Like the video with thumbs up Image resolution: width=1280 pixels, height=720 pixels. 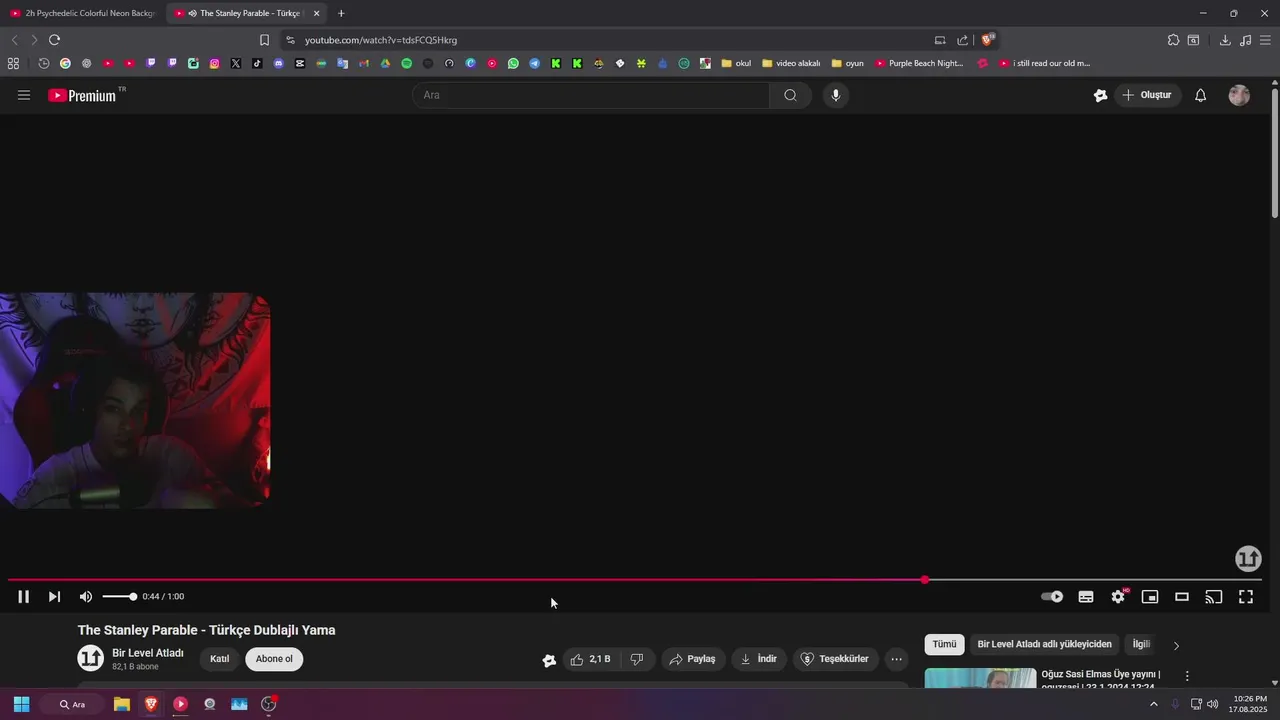coord(590,659)
